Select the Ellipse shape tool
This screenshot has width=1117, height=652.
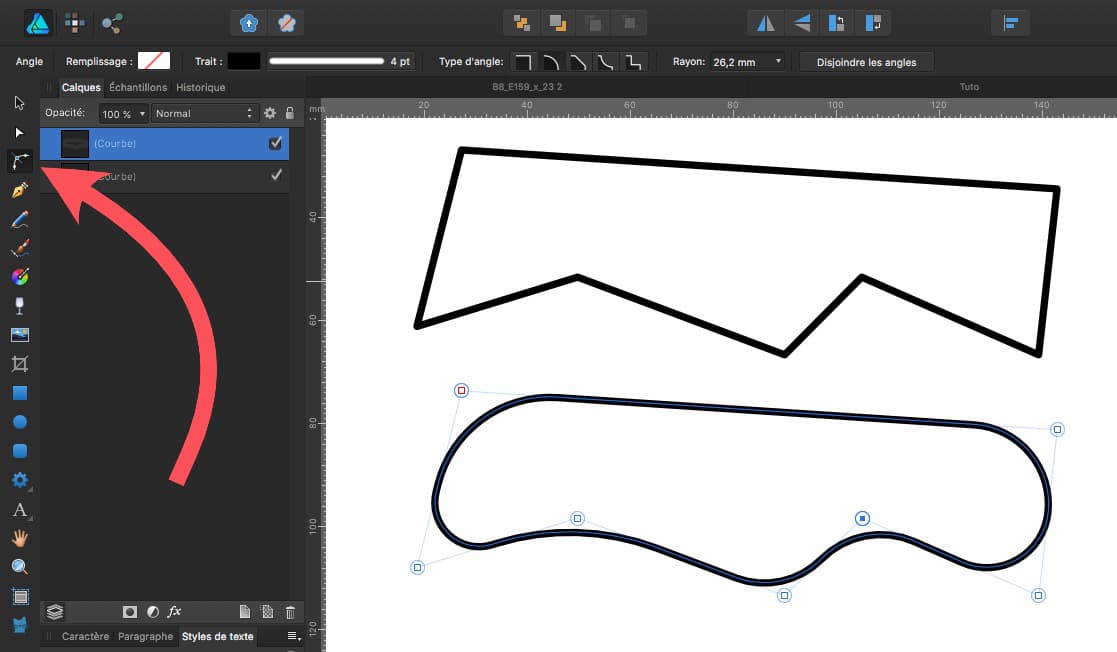[20, 422]
